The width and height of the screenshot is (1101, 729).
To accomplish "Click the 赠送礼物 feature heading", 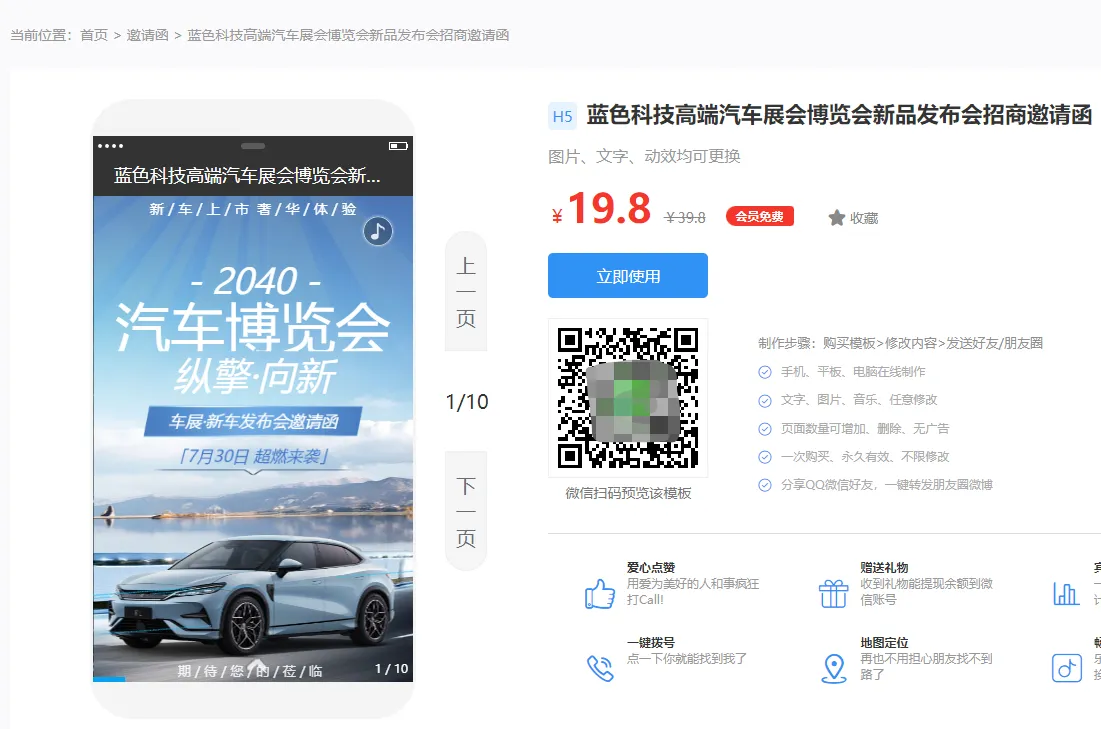I will coord(884,567).
